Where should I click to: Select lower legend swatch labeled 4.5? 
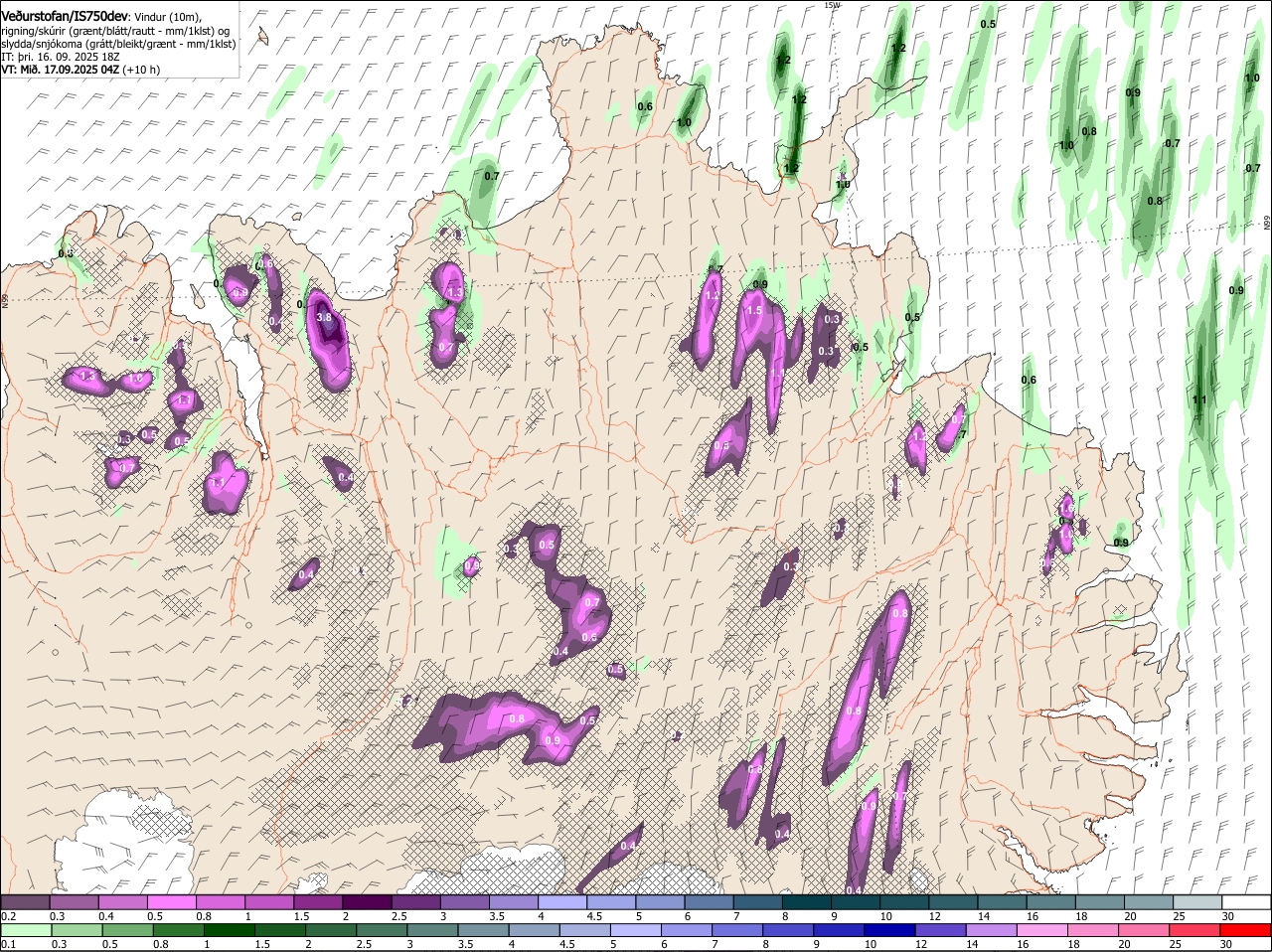coord(585,930)
